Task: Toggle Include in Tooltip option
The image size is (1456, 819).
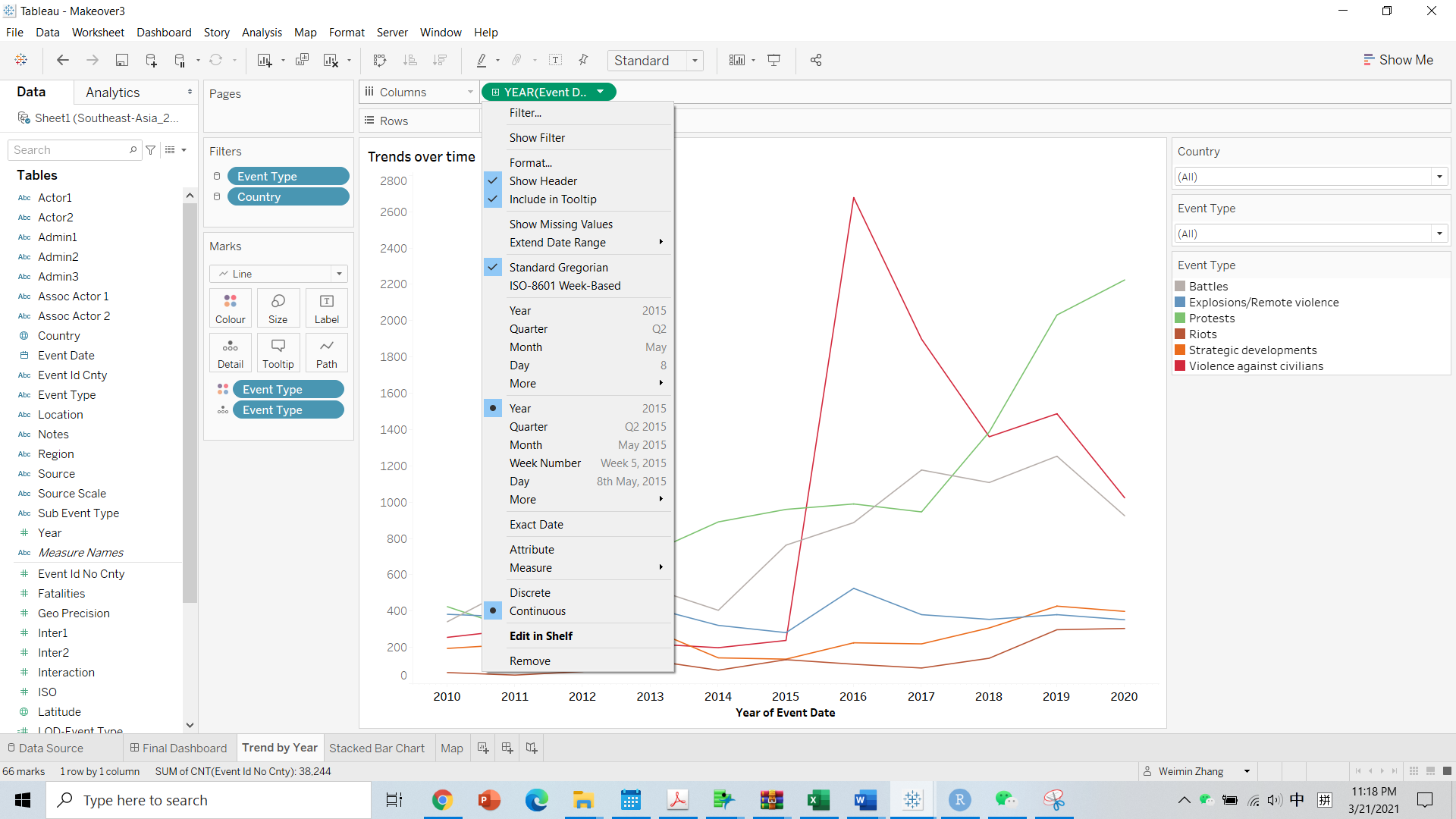Action: tap(552, 199)
